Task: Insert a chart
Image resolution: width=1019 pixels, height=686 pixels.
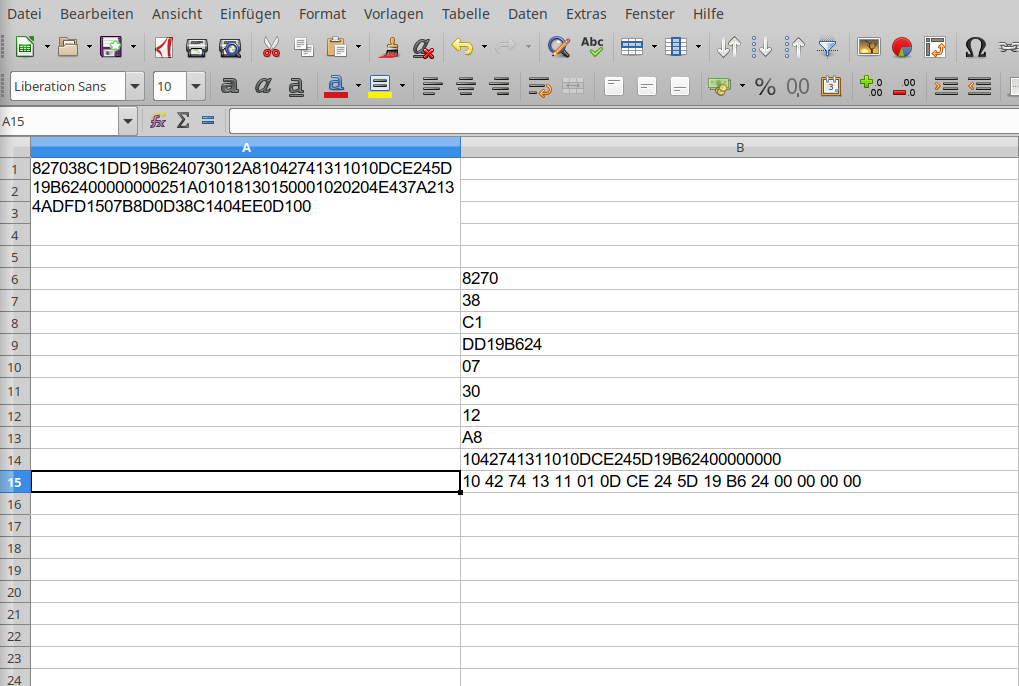Action: [901, 47]
